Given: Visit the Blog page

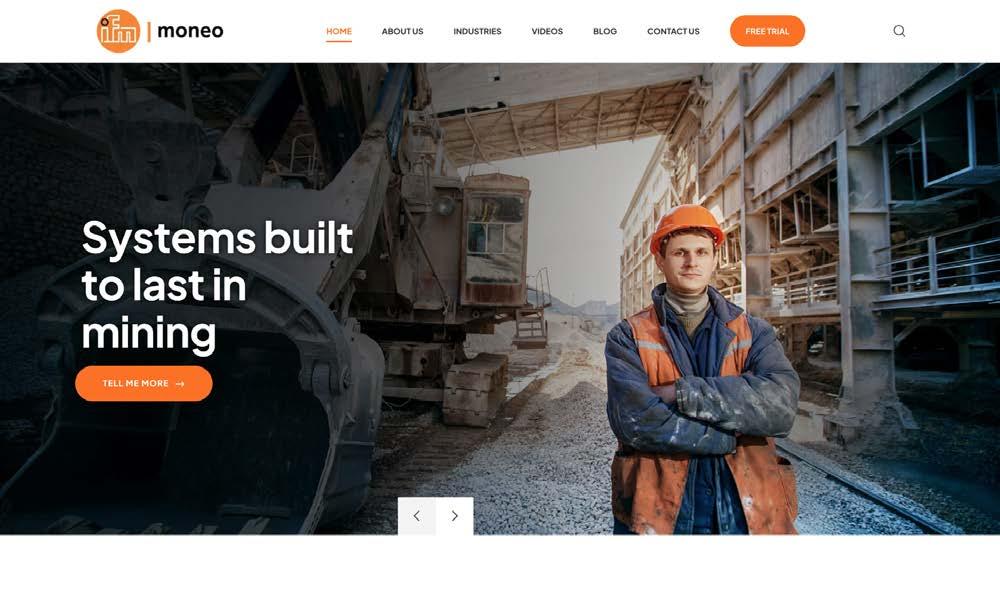Looking at the screenshot, I should coord(605,31).
